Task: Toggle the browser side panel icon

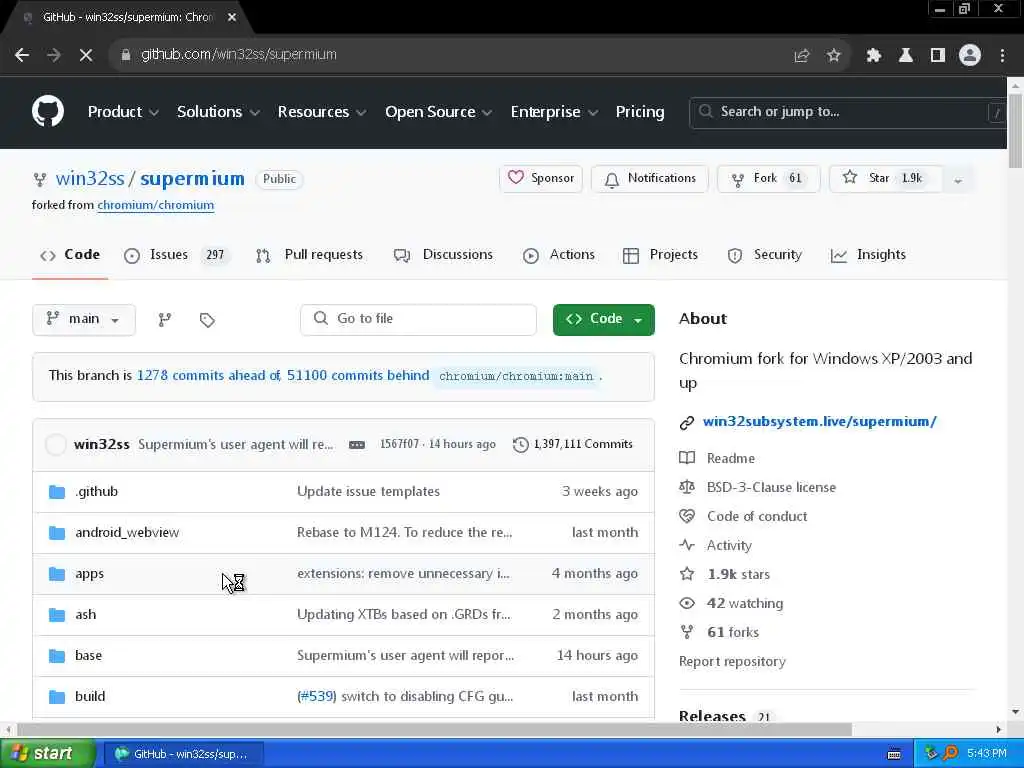Action: tap(937, 56)
